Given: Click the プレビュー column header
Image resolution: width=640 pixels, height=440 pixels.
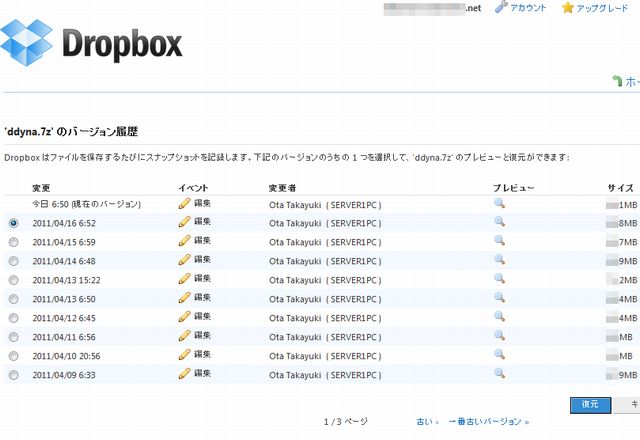Looking at the screenshot, I should pos(513,188).
